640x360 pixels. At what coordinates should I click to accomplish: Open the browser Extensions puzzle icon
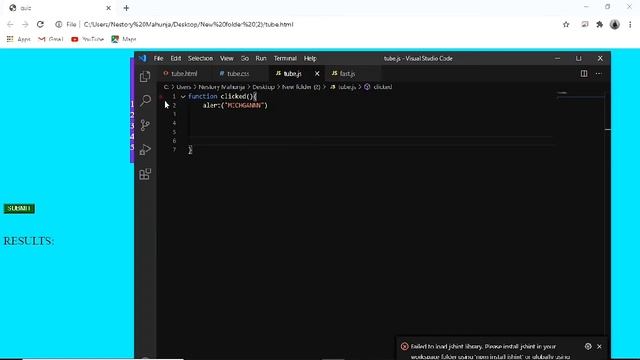pos(600,24)
